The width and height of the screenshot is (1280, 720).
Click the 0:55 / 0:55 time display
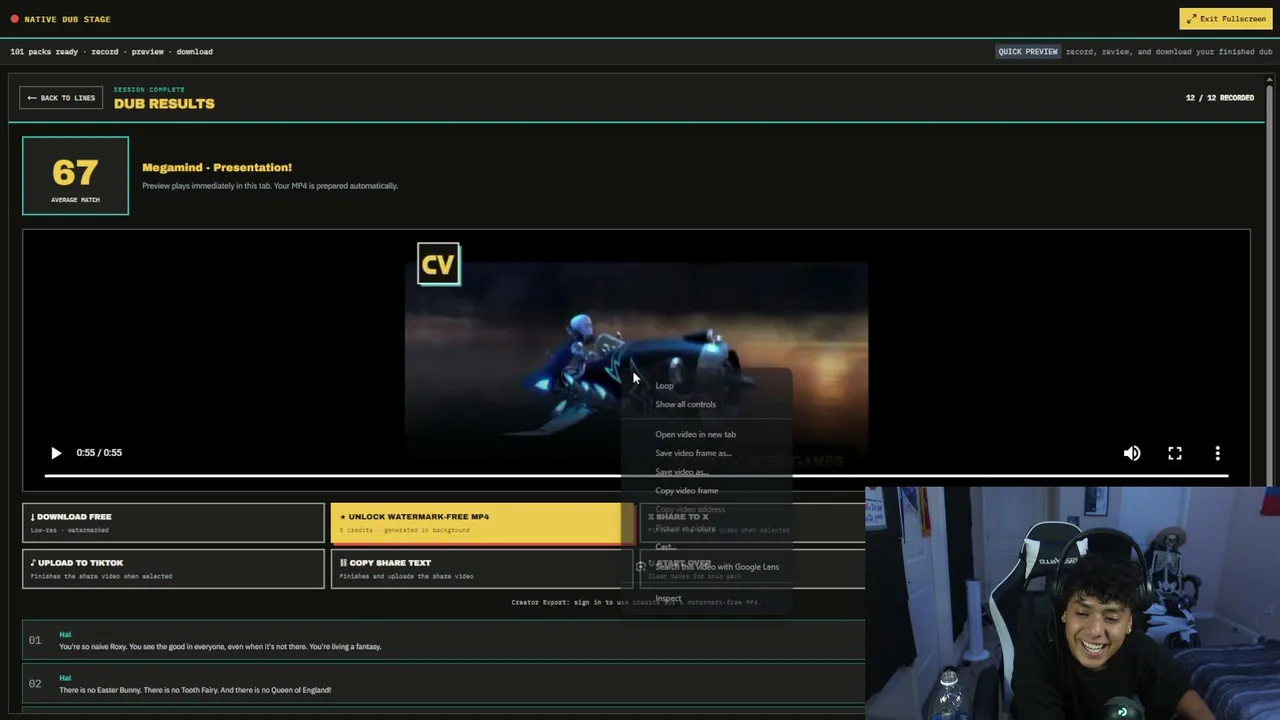tap(99, 453)
